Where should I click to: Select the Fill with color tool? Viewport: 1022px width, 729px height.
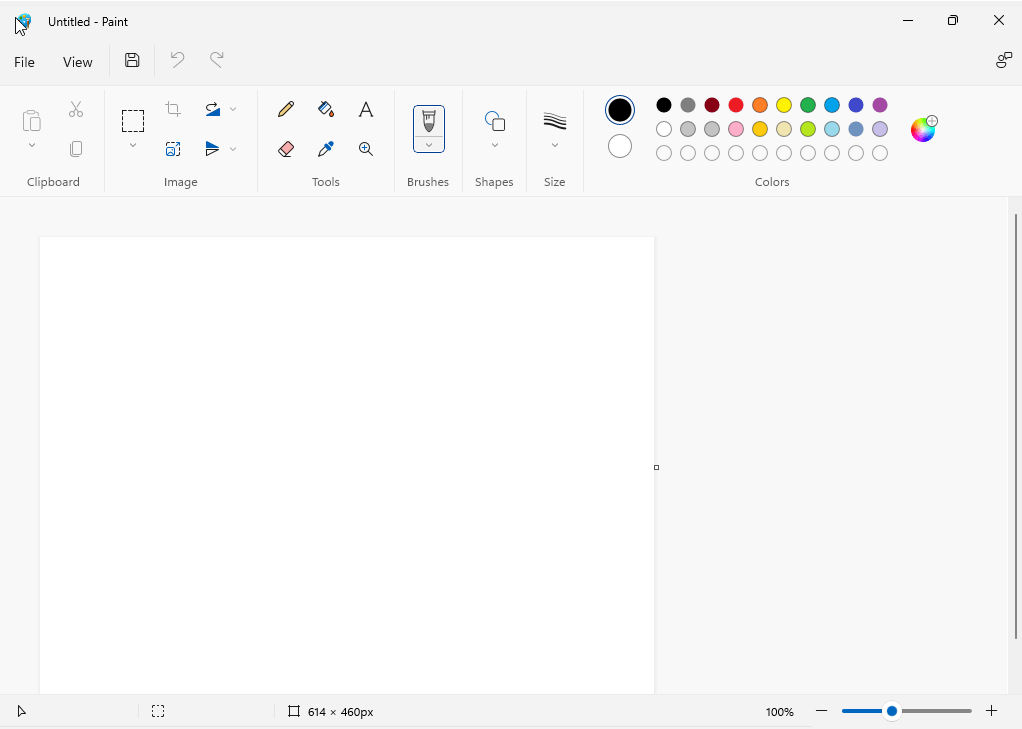[325, 109]
